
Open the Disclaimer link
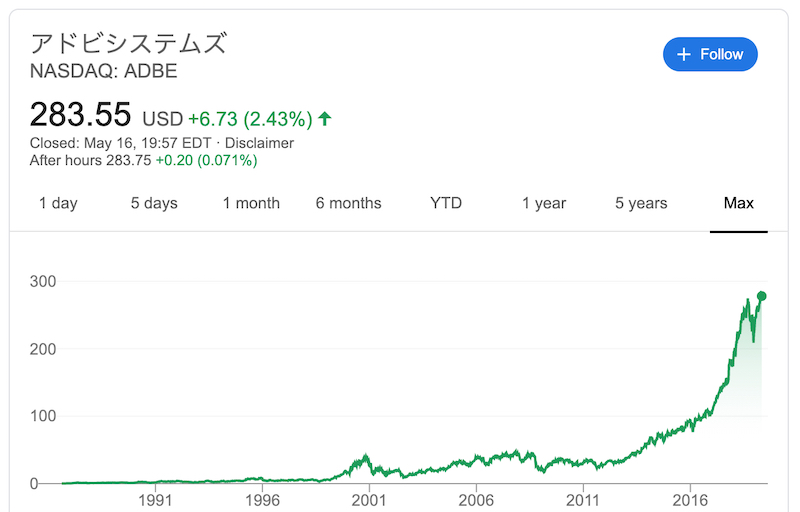pos(259,143)
